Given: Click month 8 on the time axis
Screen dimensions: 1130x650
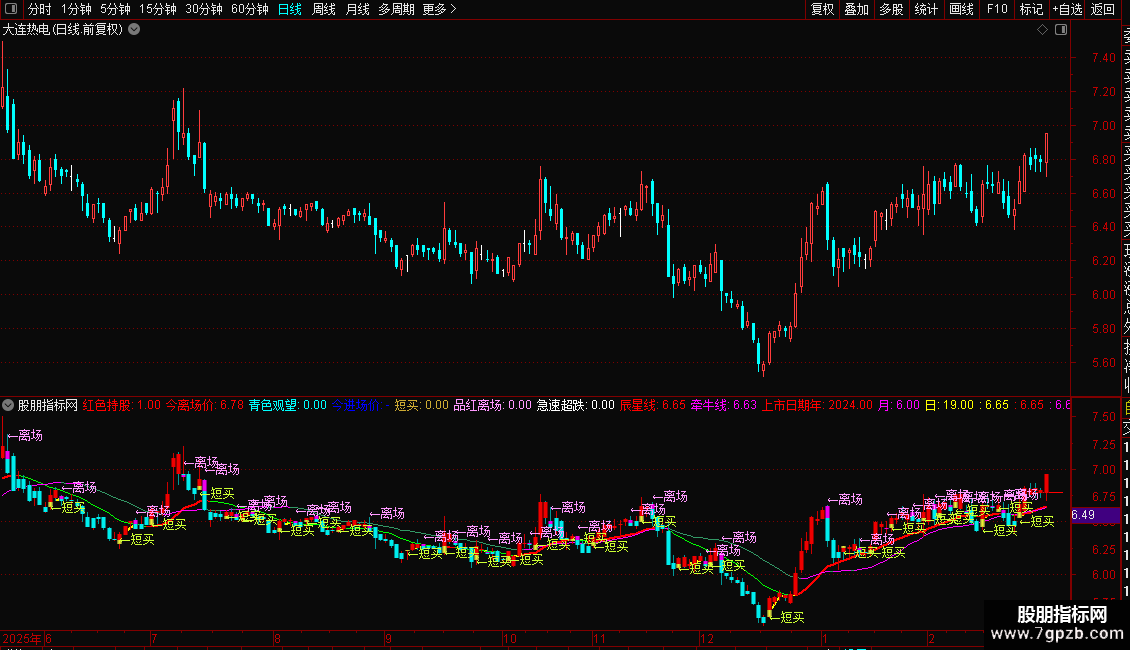Looking at the screenshot, I should (277, 638).
